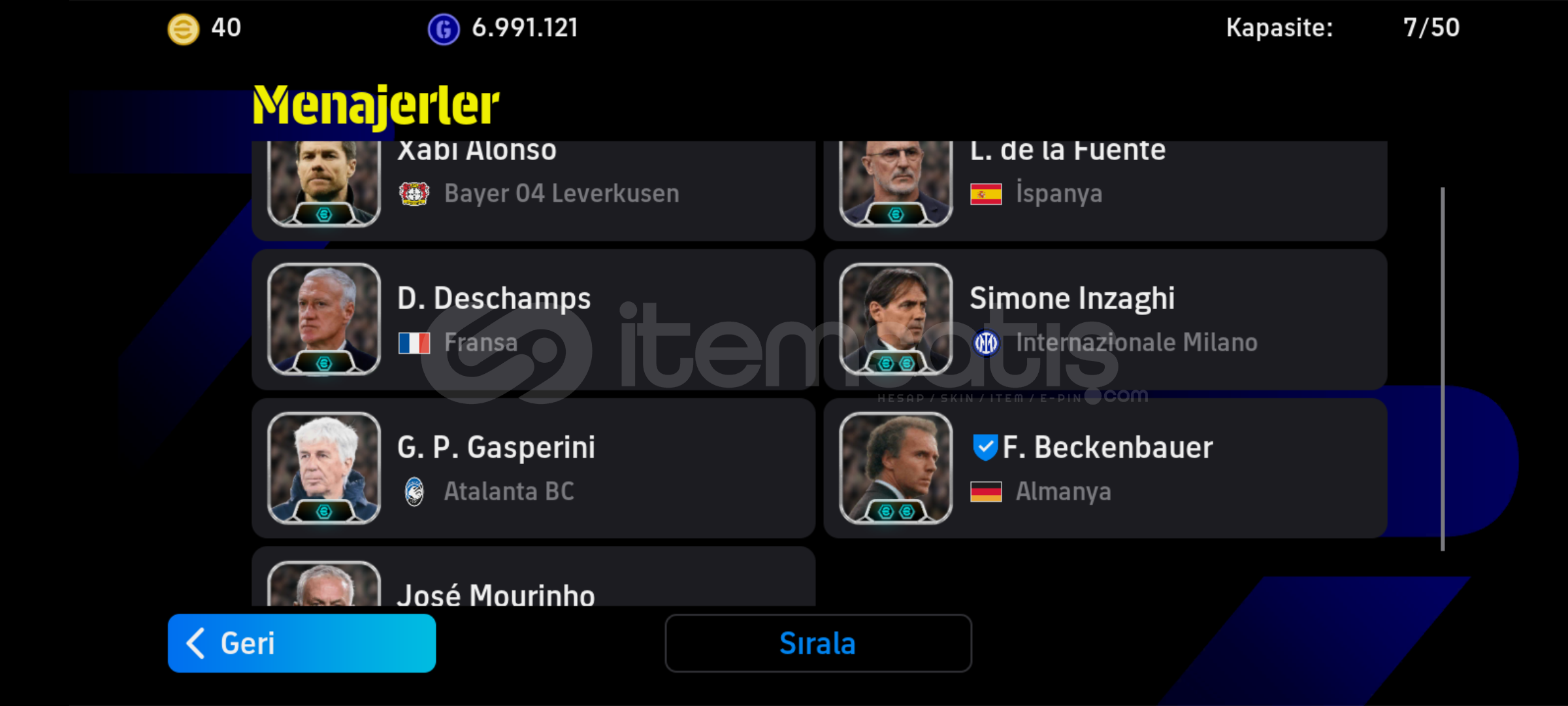The width and height of the screenshot is (1568, 706).
Task: Click the Germany flag under F. Beckenbauer
Action: tap(986, 492)
